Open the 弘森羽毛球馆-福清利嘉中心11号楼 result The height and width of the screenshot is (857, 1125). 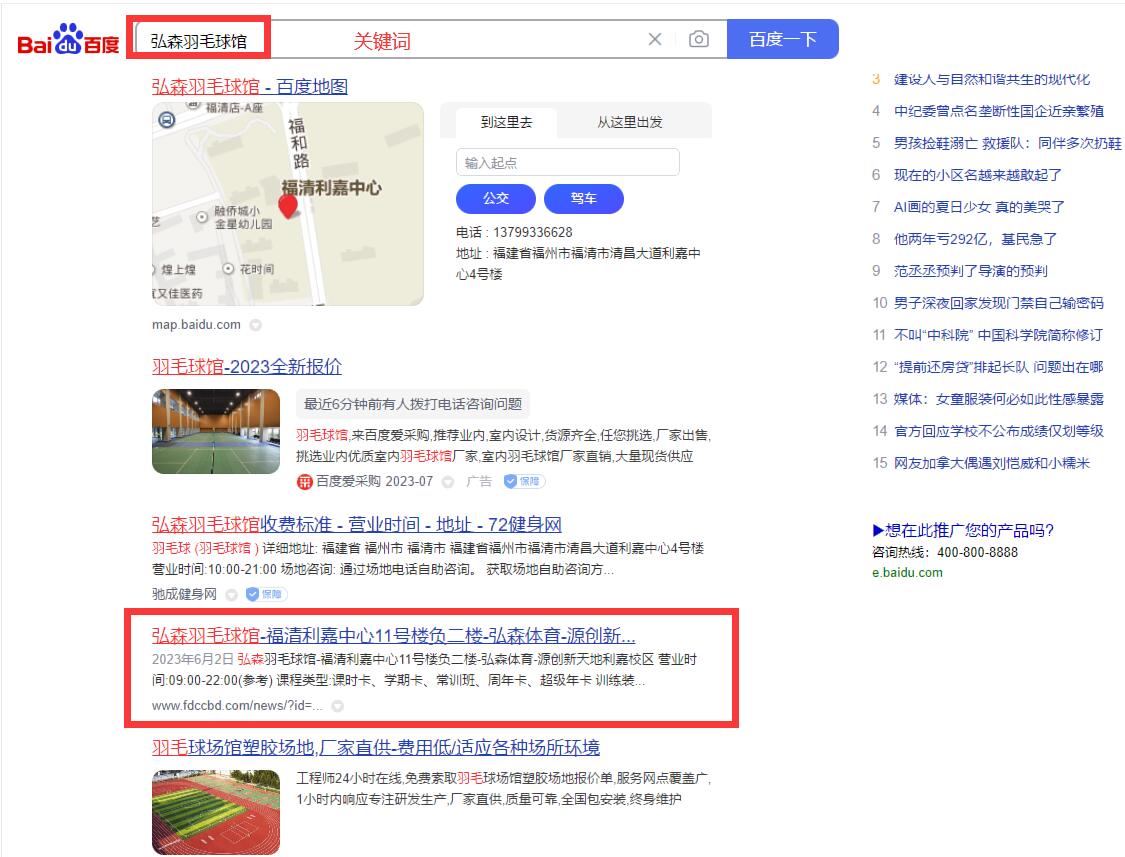pos(393,636)
